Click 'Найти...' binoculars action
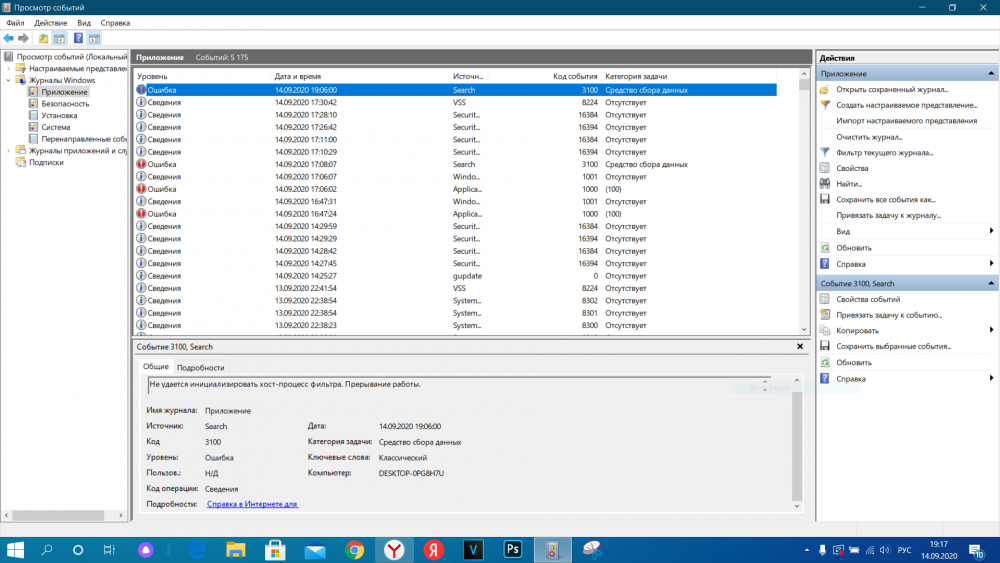The height and width of the screenshot is (563, 1000). pos(849,183)
